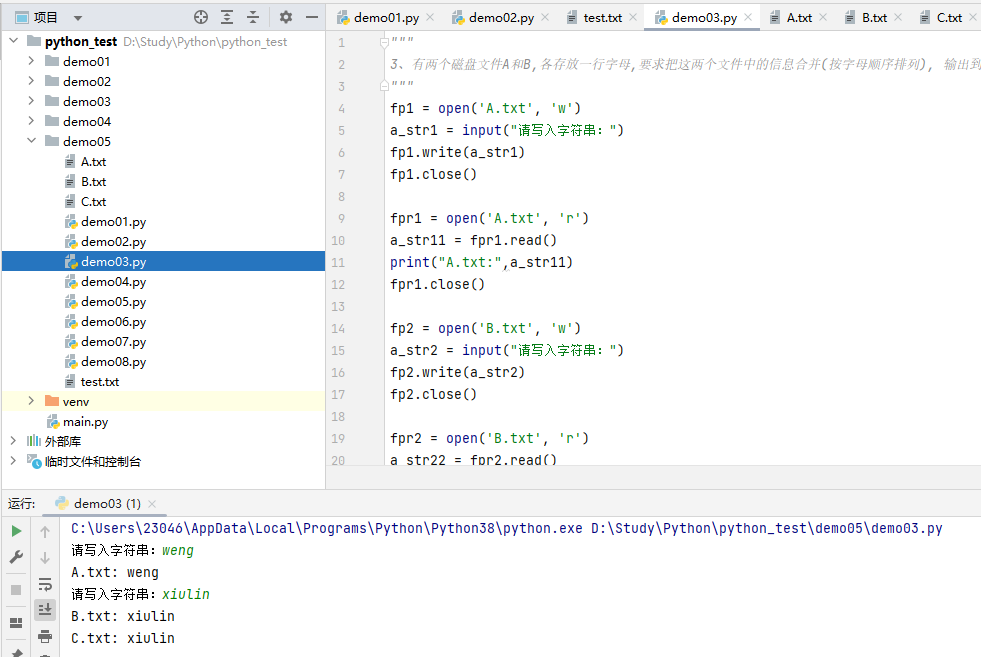The width and height of the screenshot is (981, 657).
Task: Hide the Project panel with minus icon
Action: pyautogui.click(x=312, y=18)
